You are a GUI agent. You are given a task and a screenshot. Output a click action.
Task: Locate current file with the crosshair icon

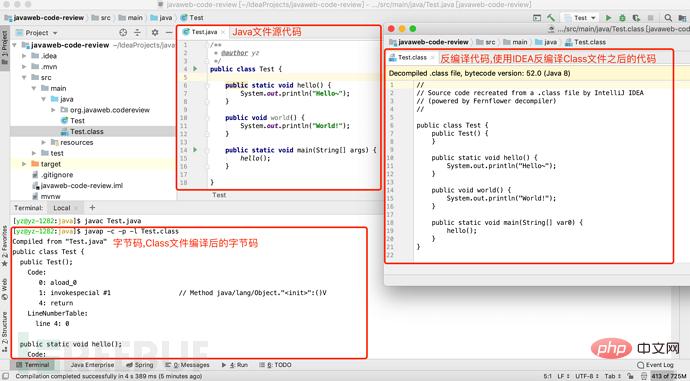click(x=123, y=33)
